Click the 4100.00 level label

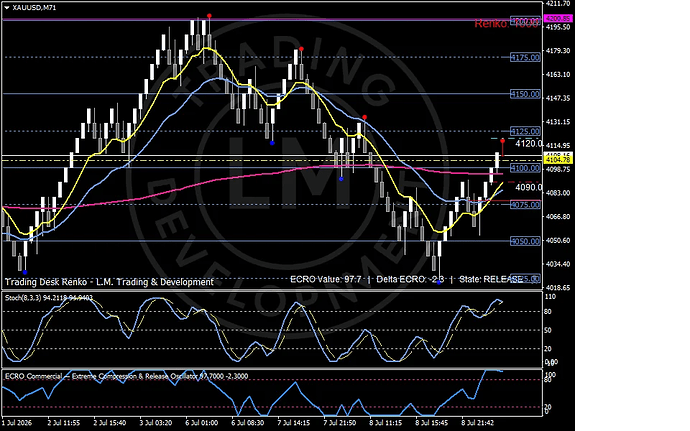525,168
